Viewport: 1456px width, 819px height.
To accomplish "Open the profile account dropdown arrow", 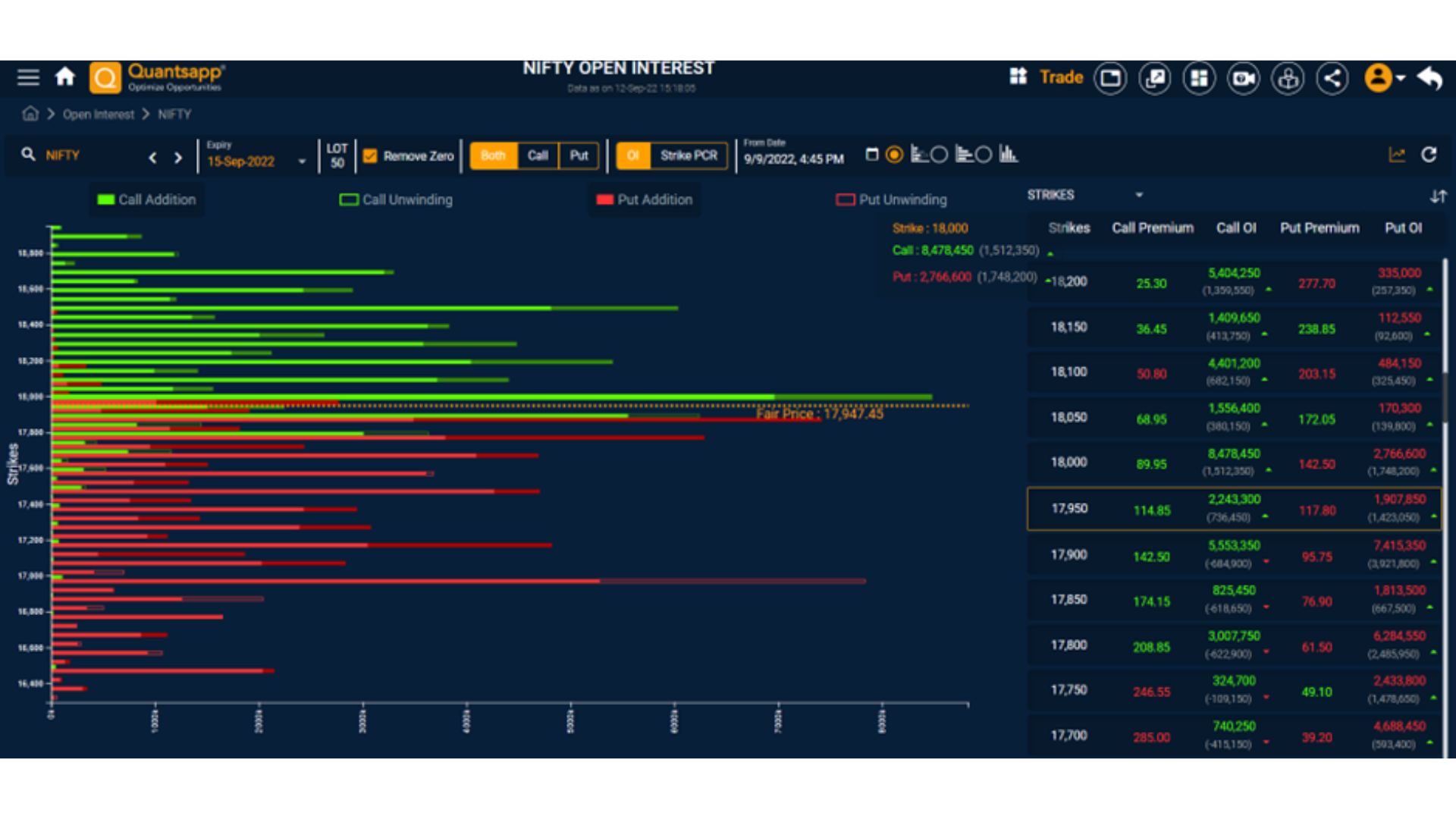I will 1399,79.
